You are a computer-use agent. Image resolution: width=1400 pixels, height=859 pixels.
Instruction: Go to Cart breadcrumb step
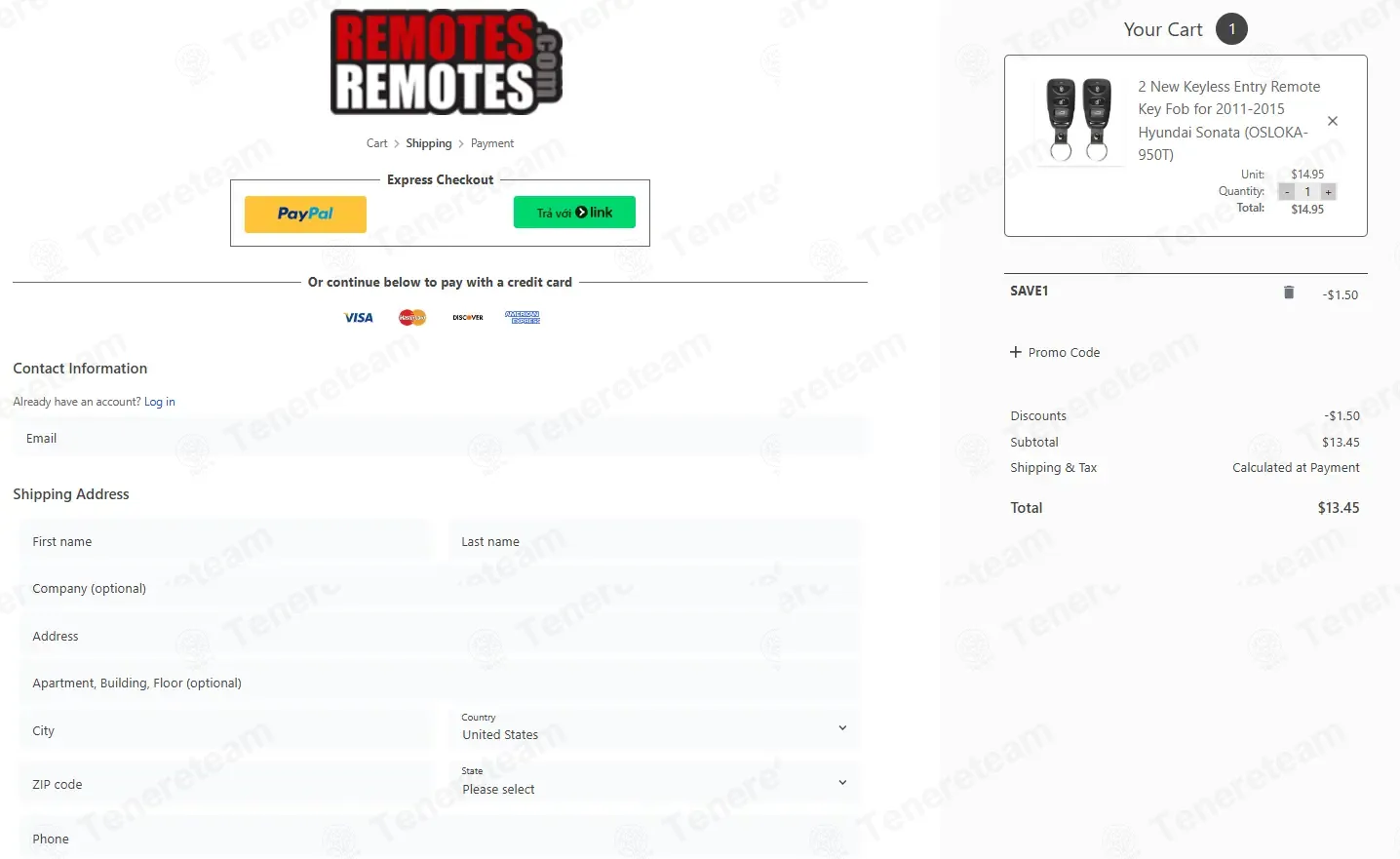(x=376, y=143)
